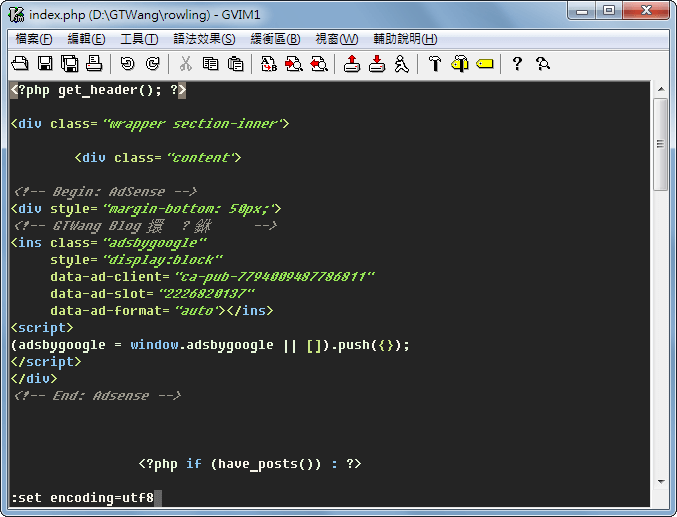
Task: Copy selection using toolbar icon
Action: tap(210, 64)
